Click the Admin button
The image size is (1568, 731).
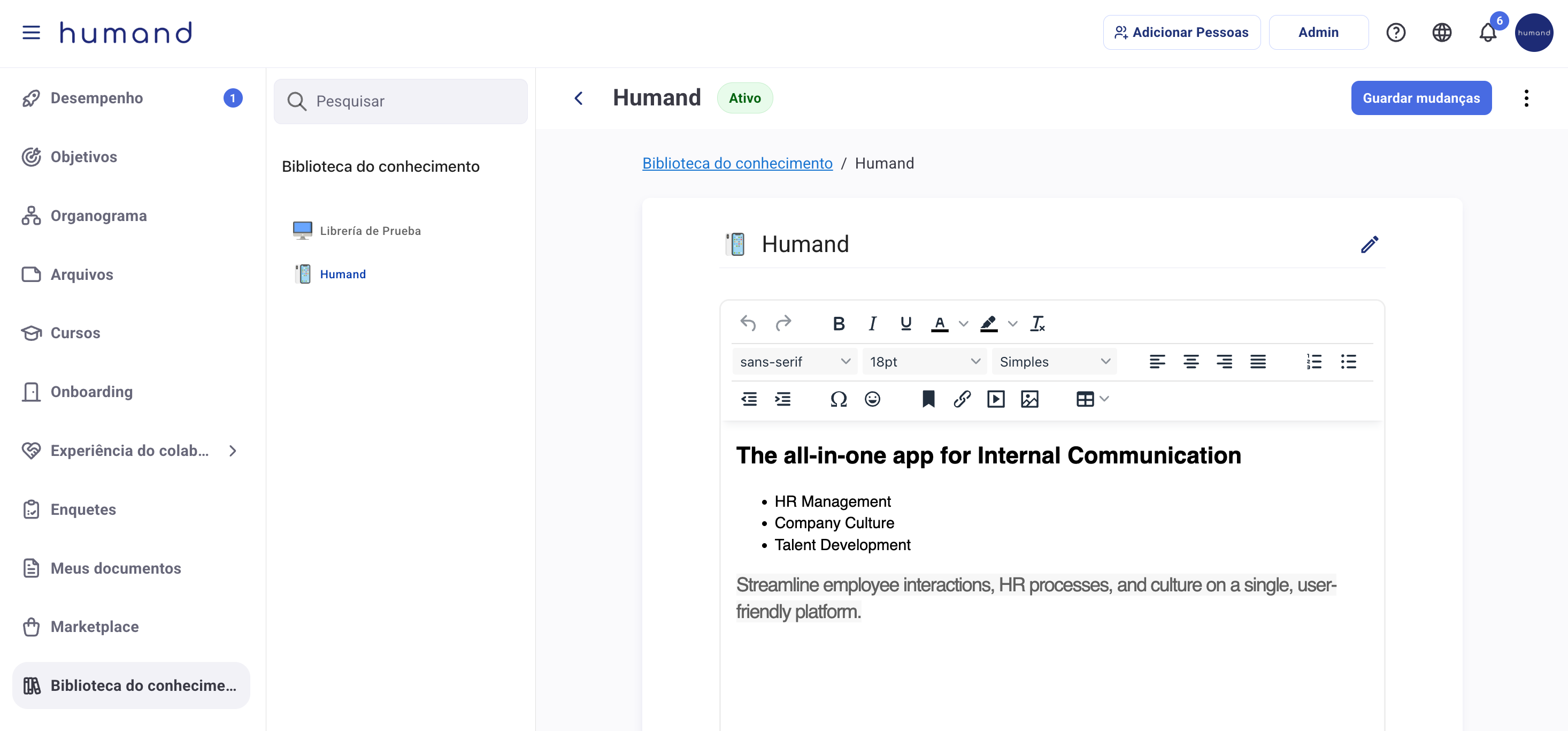pos(1318,32)
